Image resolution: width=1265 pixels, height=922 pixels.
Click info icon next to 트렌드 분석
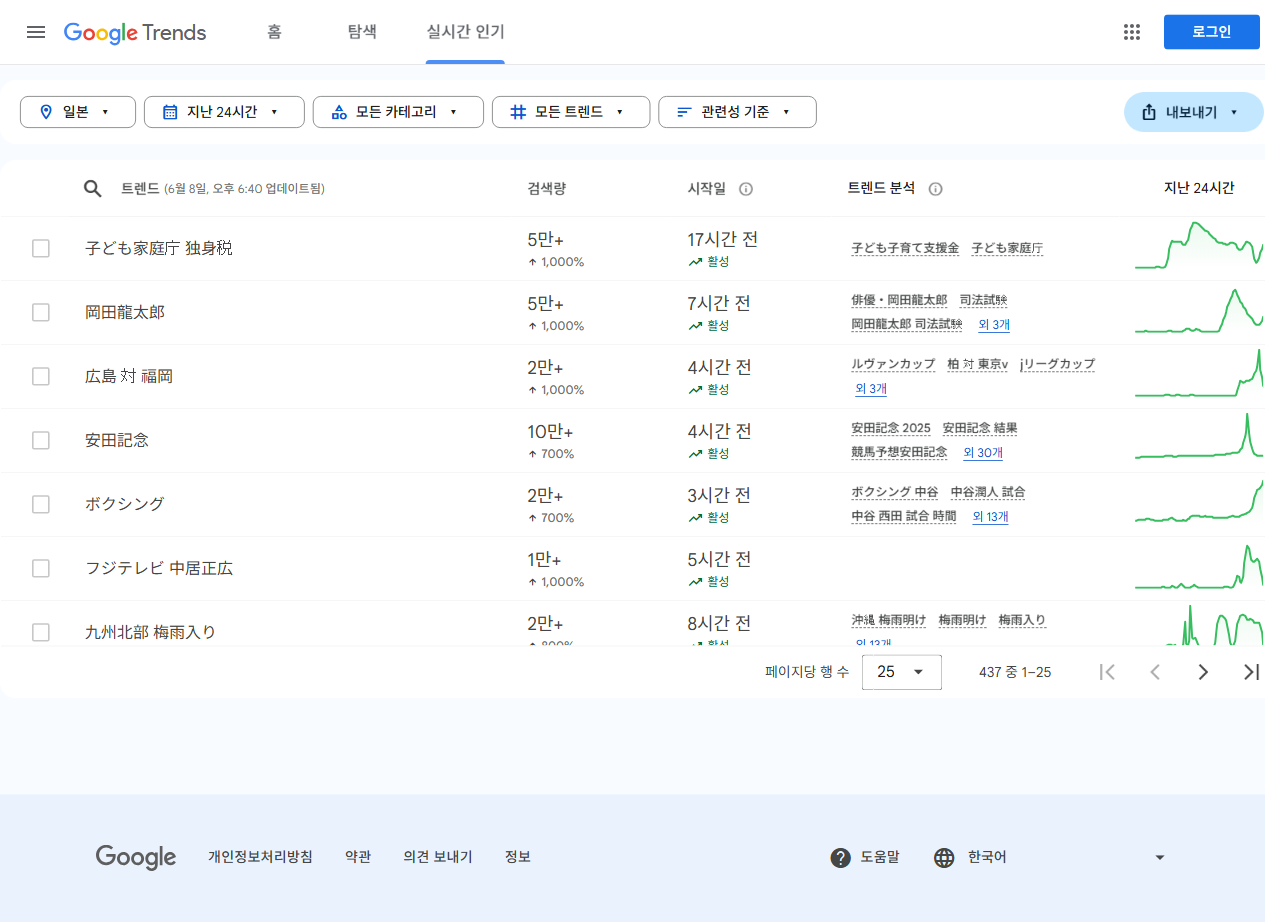(x=936, y=189)
